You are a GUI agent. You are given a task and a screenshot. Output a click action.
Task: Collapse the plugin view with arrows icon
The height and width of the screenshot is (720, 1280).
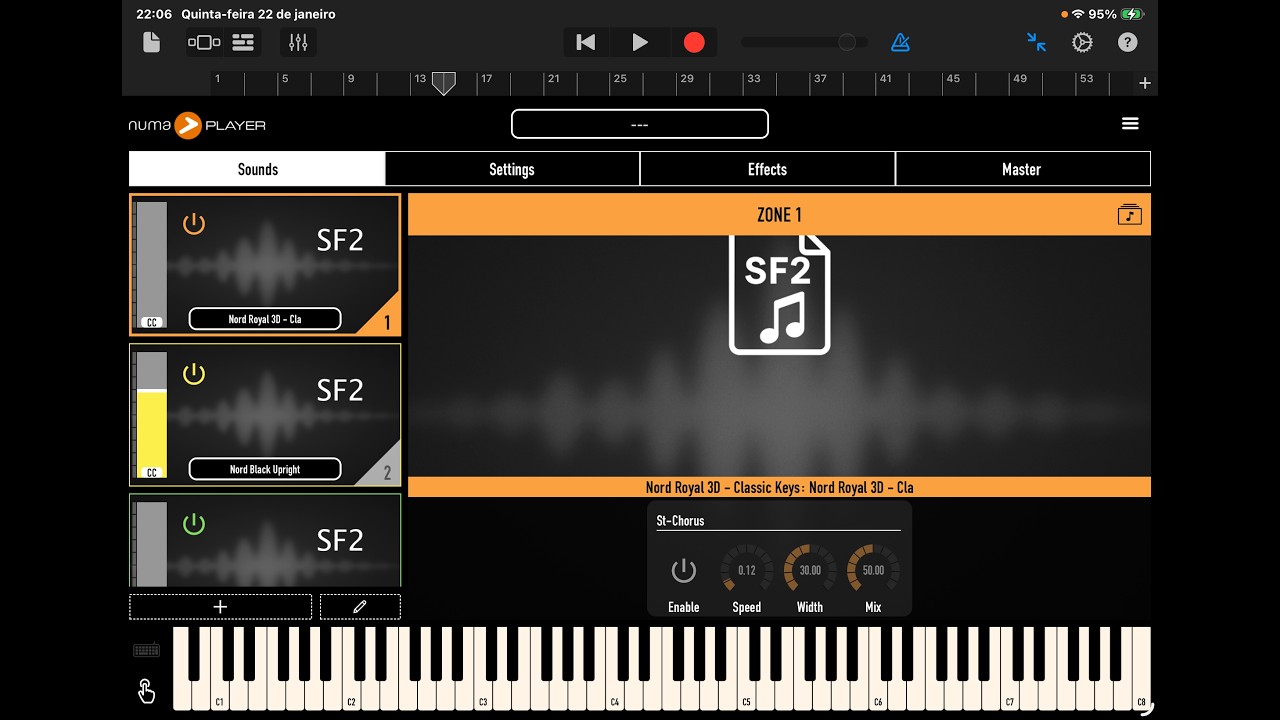pyautogui.click(x=1036, y=42)
